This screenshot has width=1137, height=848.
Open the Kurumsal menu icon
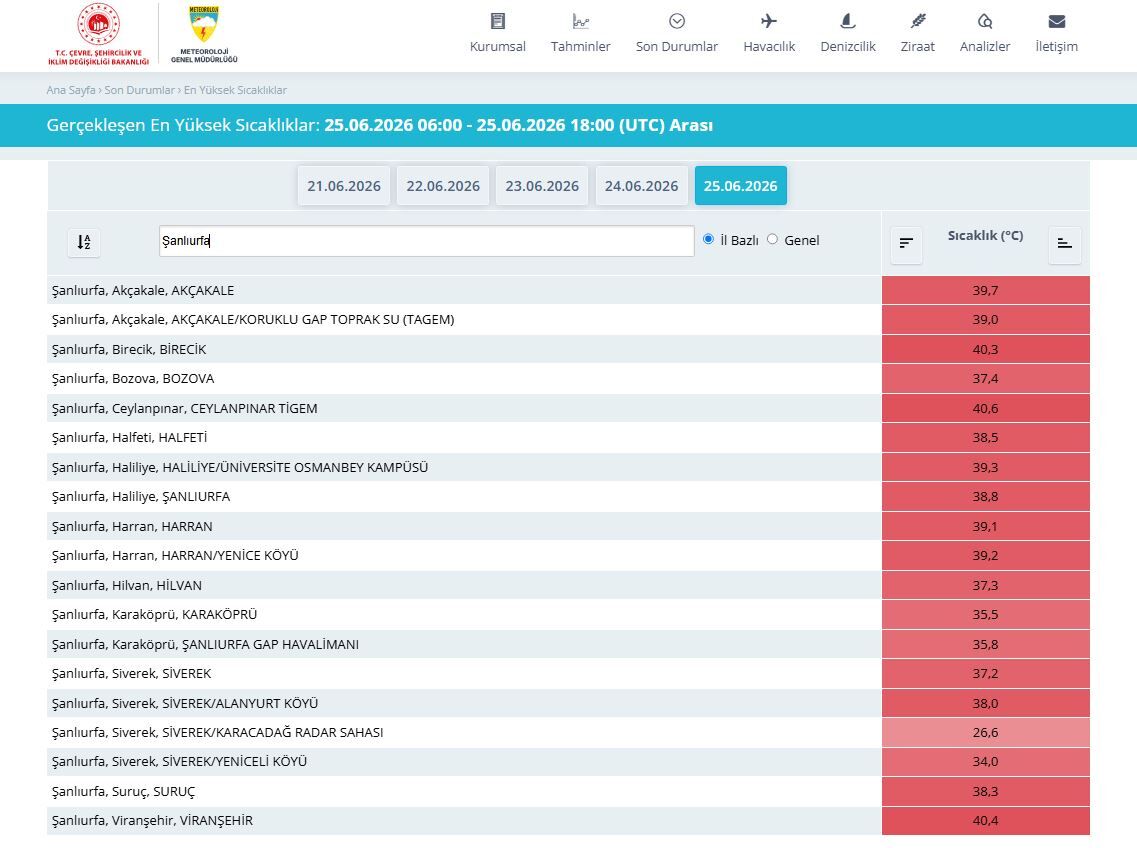(497, 21)
